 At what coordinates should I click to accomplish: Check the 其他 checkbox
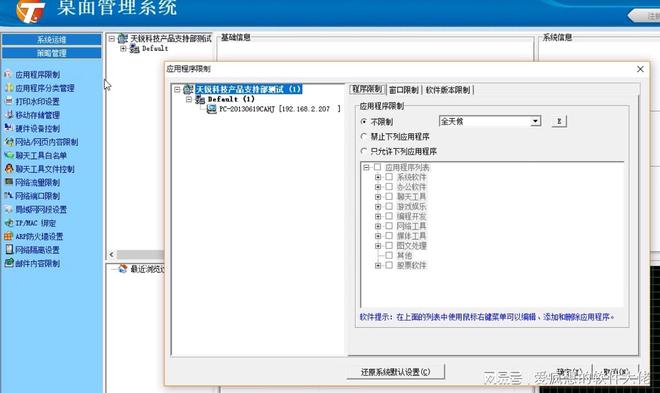click(389, 255)
